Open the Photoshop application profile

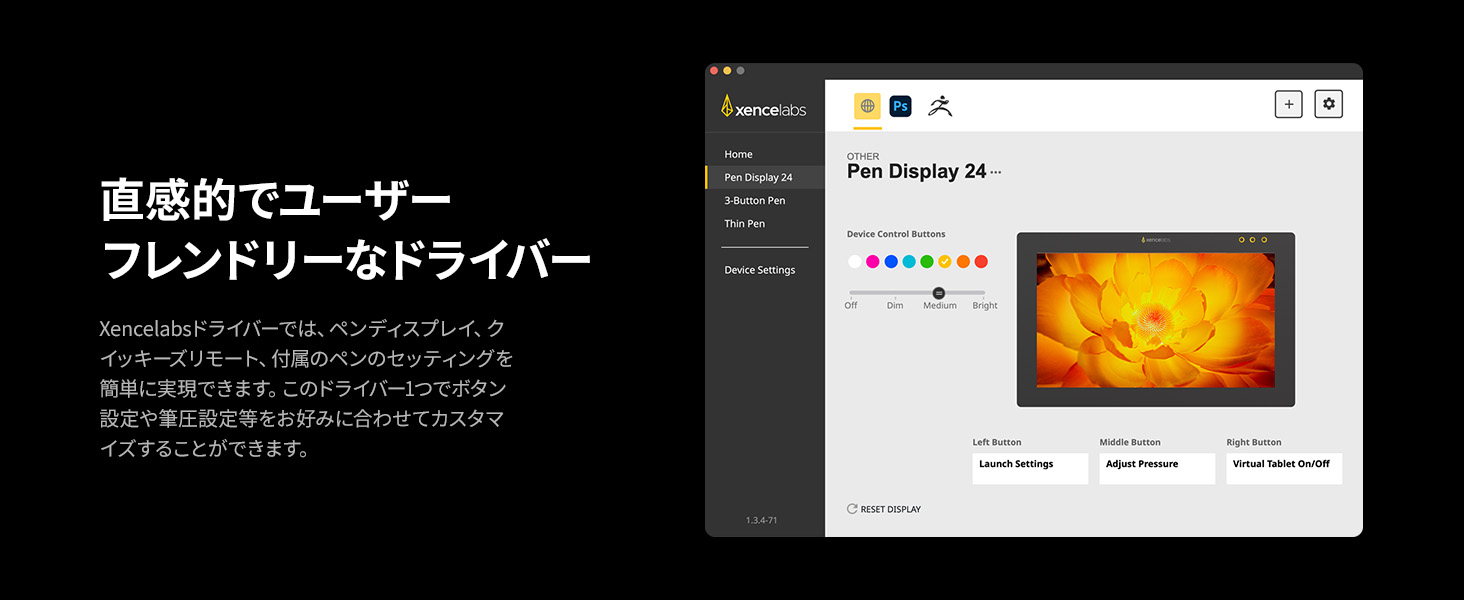point(900,104)
